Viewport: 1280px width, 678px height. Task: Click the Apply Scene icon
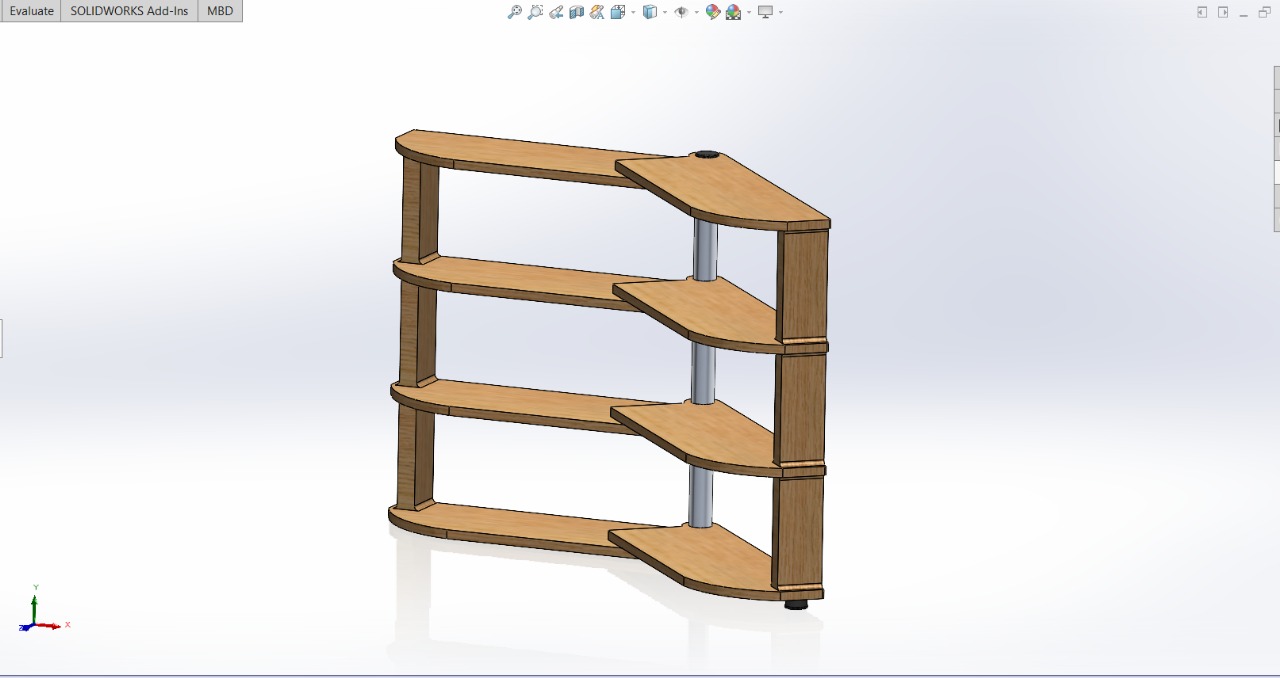click(x=733, y=12)
